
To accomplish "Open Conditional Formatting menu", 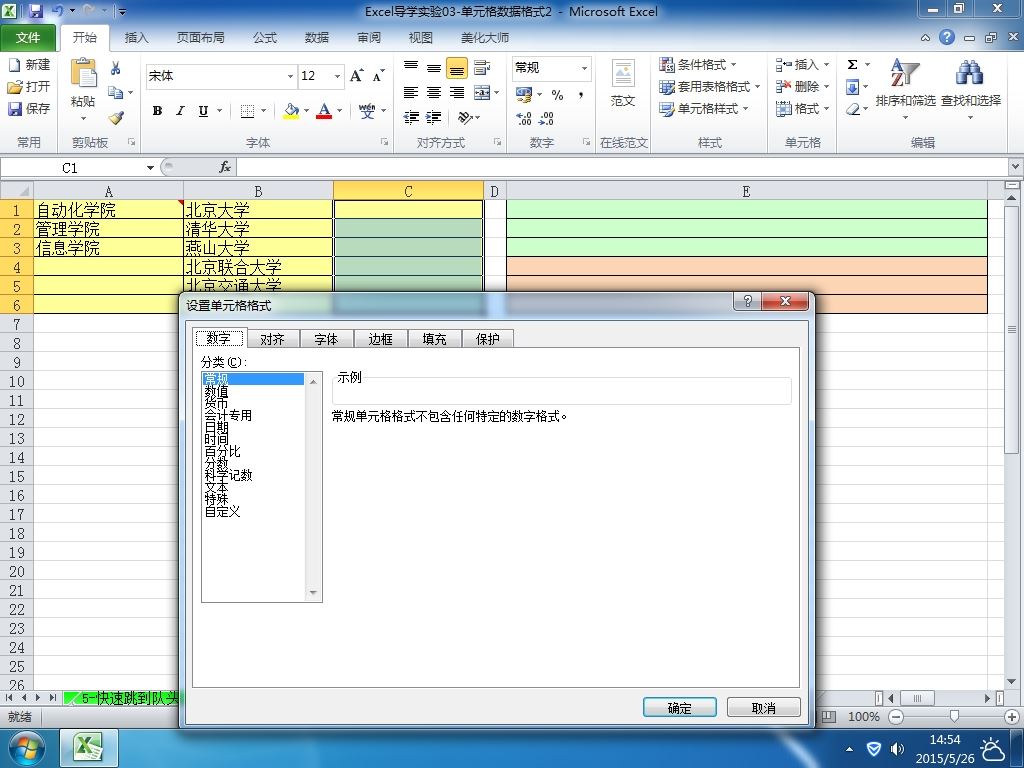I will coord(698,65).
